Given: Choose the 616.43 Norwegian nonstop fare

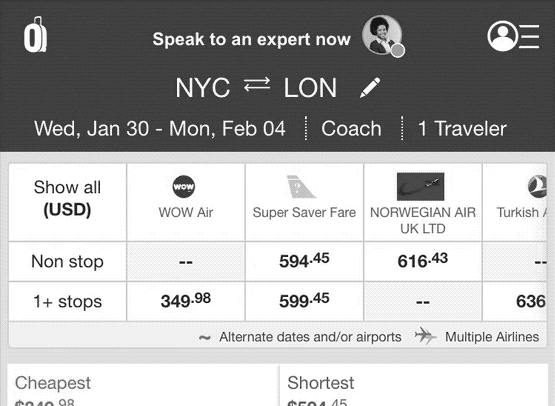Looking at the screenshot, I should pos(423,262).
